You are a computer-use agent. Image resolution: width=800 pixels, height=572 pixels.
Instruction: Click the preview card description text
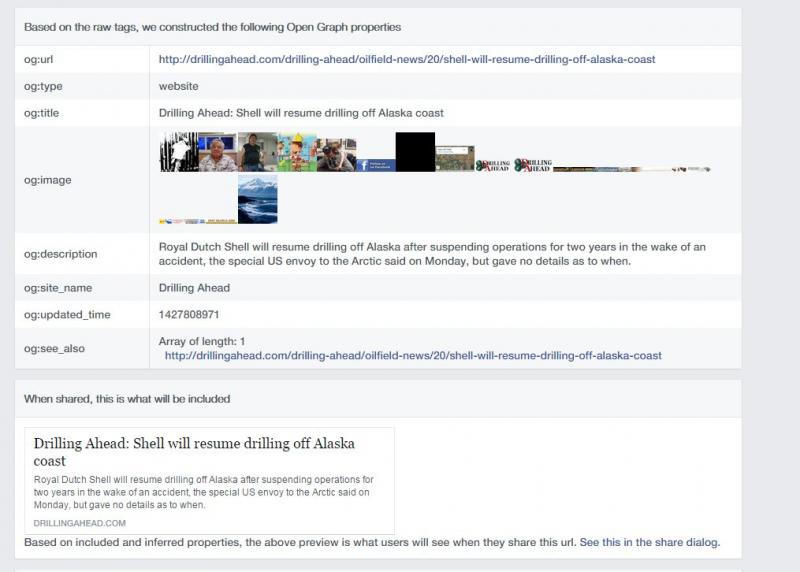204,492
